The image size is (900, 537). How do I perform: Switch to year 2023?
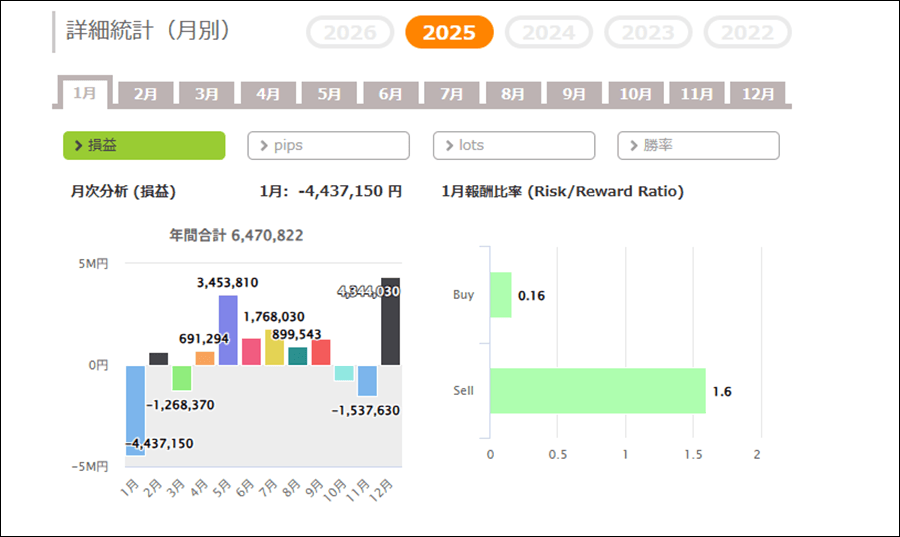pyautogui.click(x=648, y=32)
